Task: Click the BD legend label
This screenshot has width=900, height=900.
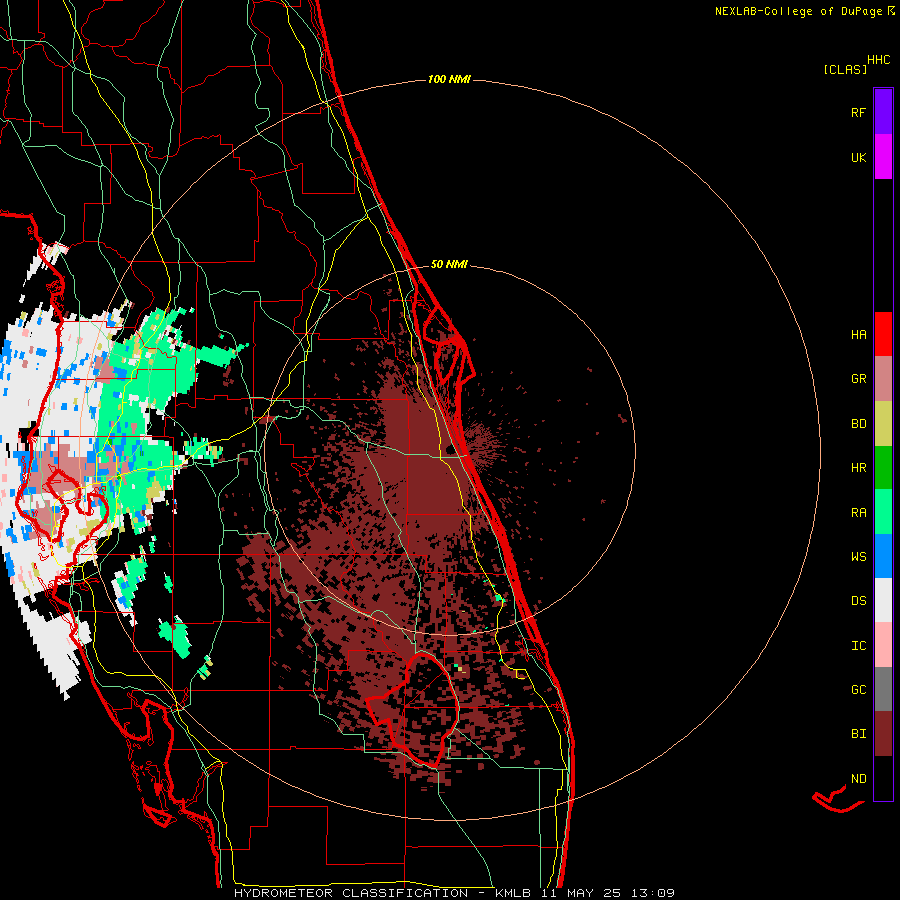Action: pyautogui.click(x=858, y=424)
